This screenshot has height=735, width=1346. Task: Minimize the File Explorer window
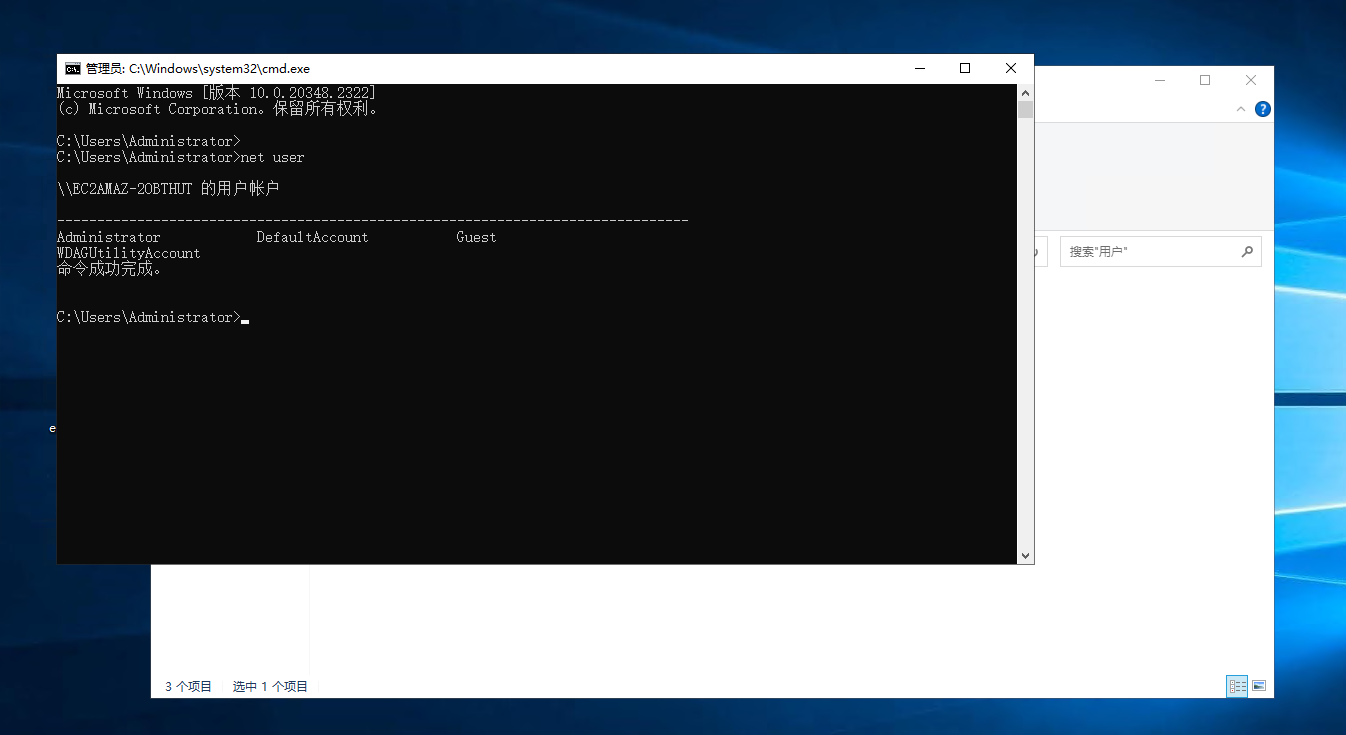[1159, 80]
